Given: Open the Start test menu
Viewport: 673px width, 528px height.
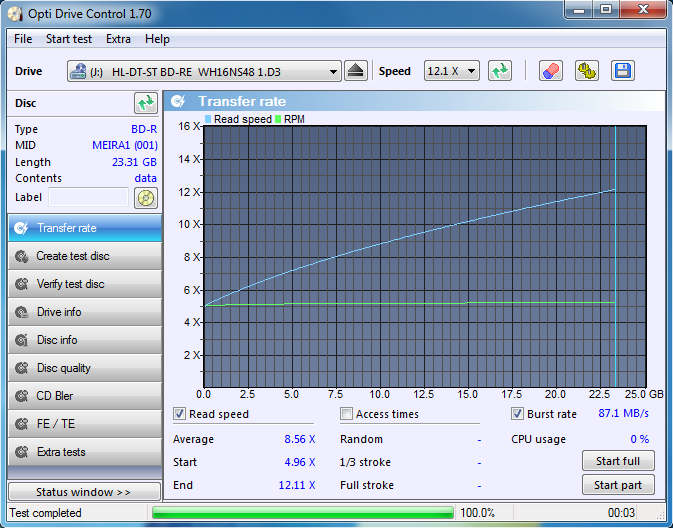Looking at the screenshot, I should [x=68, y=39].
